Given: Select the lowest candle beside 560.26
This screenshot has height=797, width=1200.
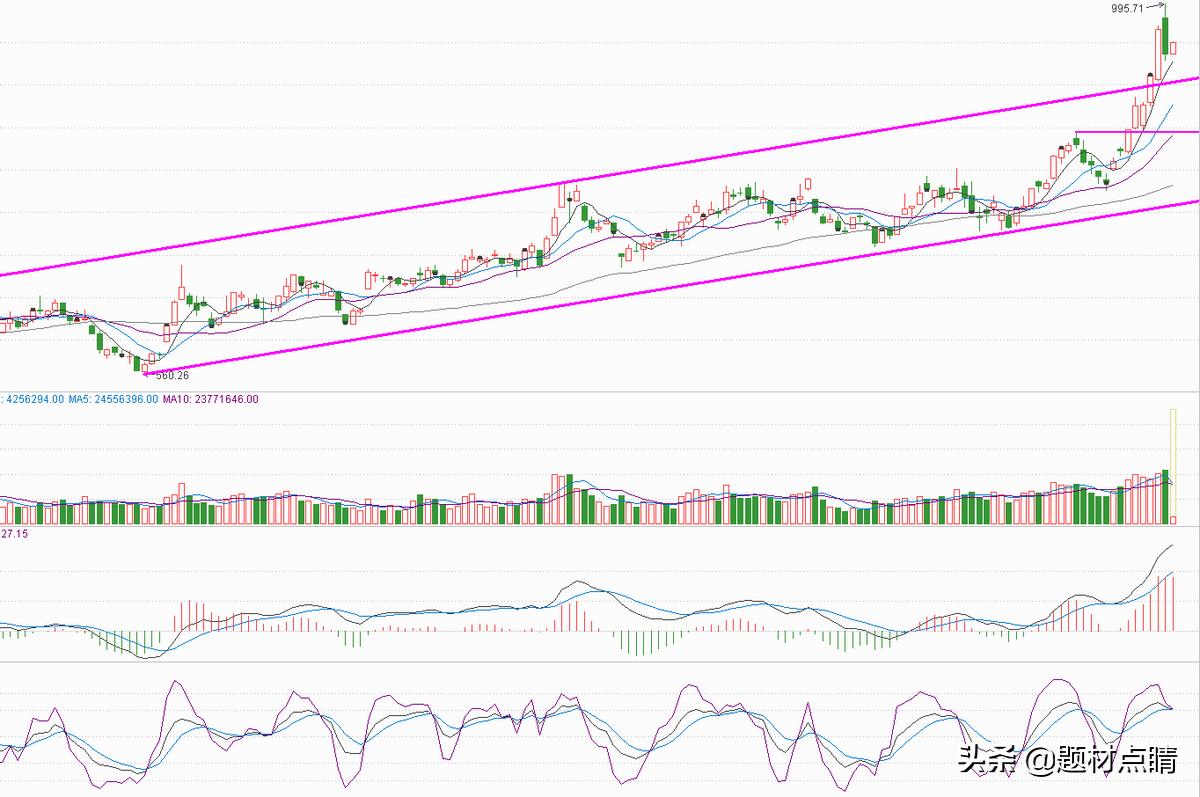Looking at the screenshot, I should click(145, 368).
